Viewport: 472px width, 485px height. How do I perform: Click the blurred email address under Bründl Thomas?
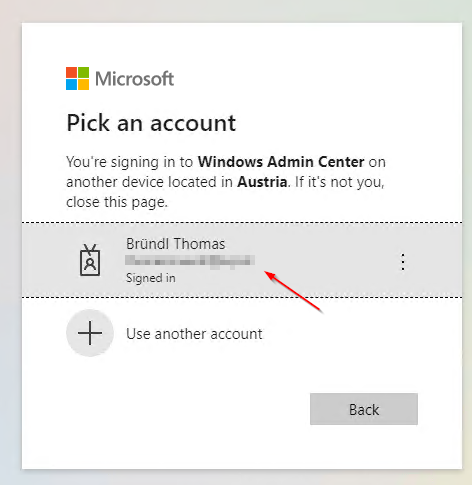point(190,260)
